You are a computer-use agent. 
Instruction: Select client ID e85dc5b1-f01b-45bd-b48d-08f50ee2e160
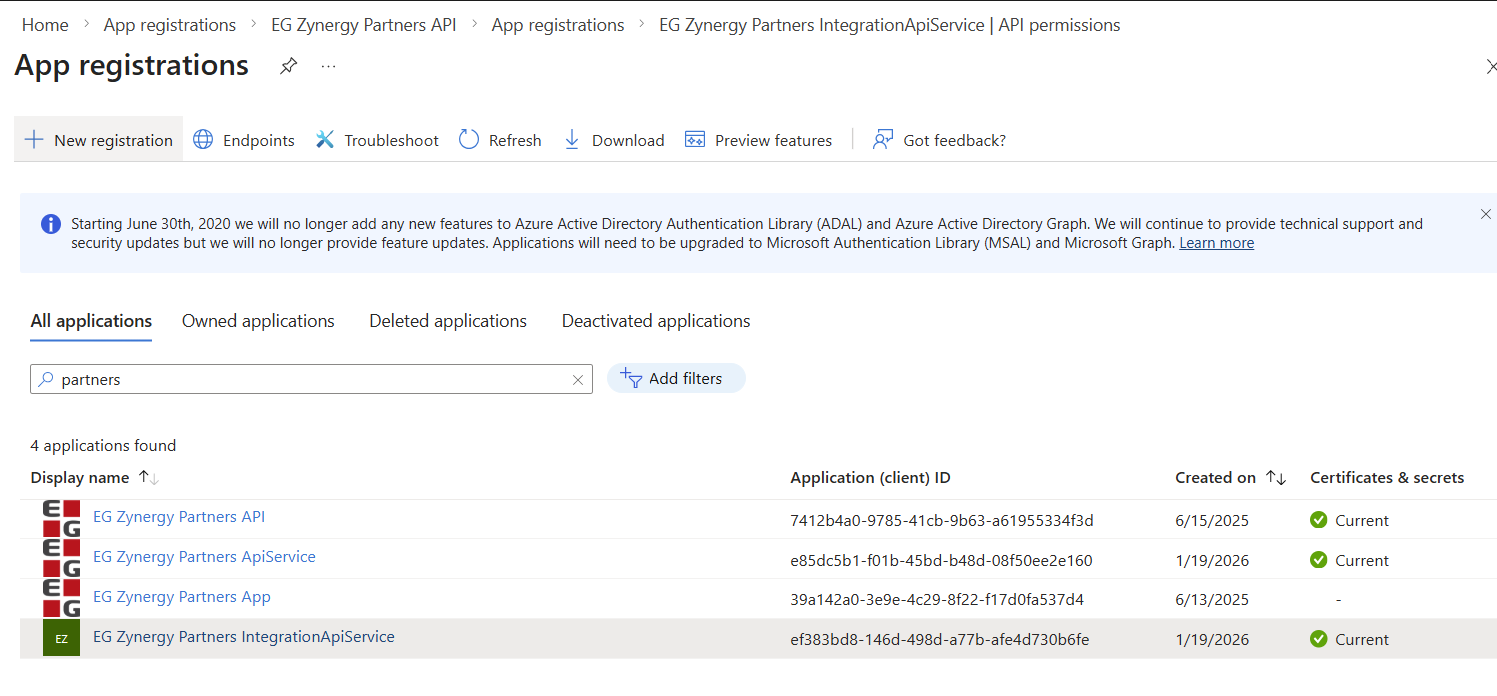point(941,560)
